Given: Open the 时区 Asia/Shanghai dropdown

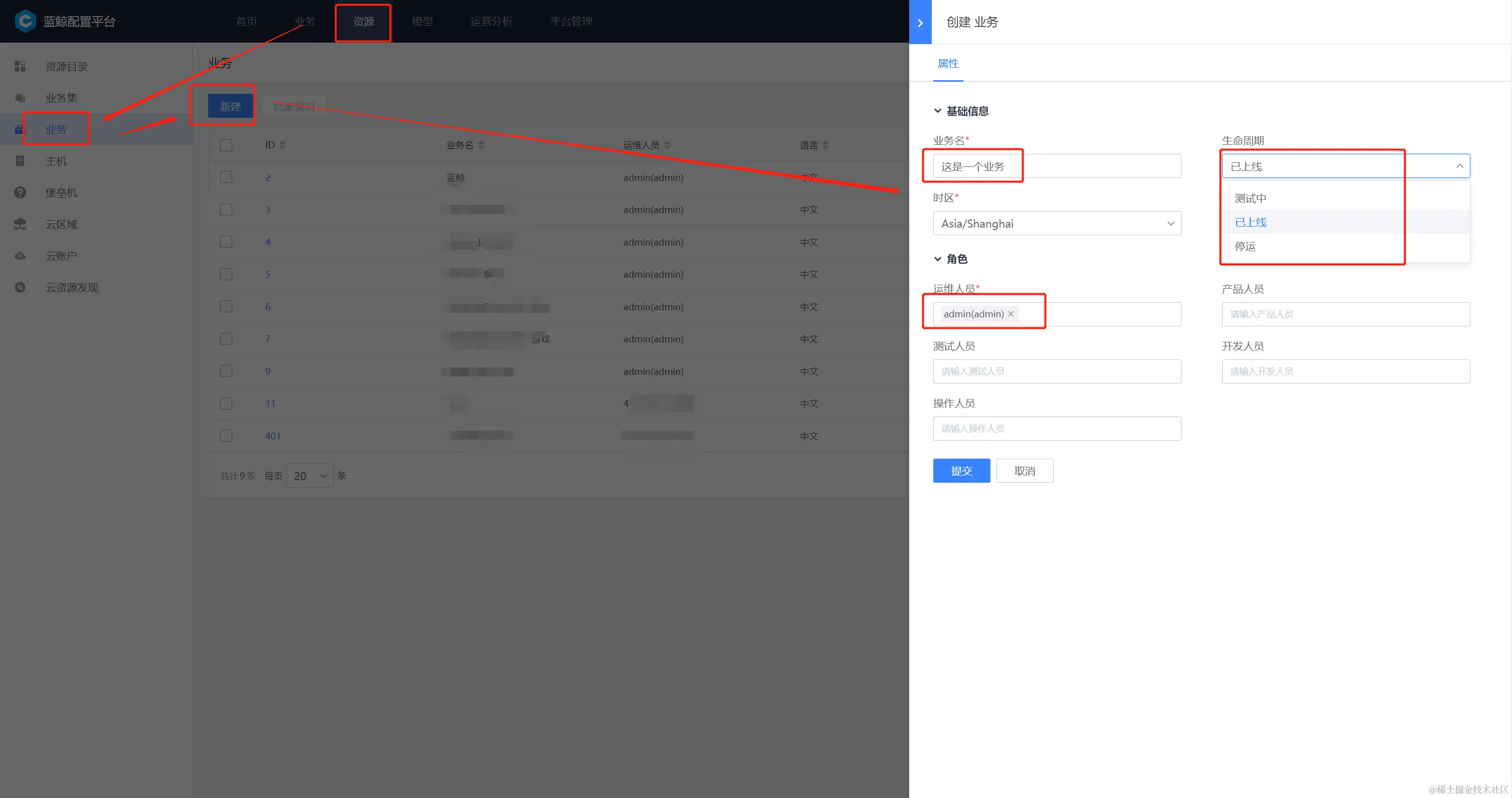Looking at the screenshot, I should click(x=1057, y=224).
